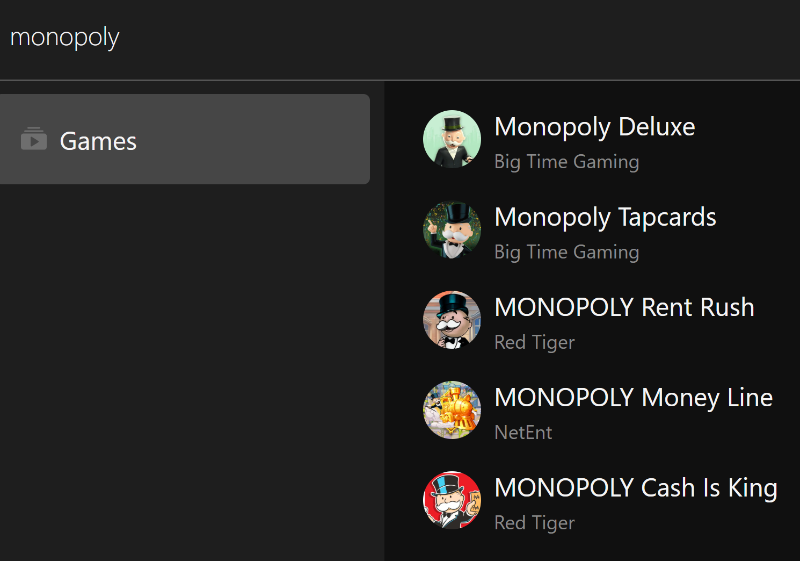Image resolution: width=800 pixels, height=561 pixels.
Task: Click the NetEnt provider label
Action: [523, 432]
